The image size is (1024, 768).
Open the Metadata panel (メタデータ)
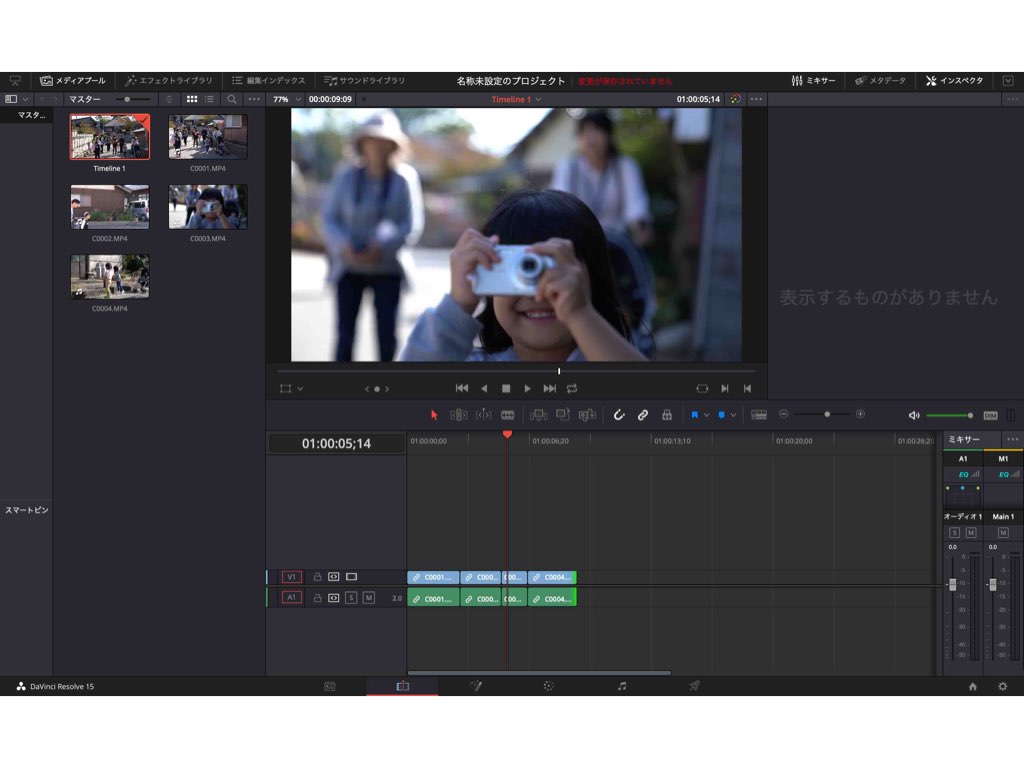coord(880,80)
